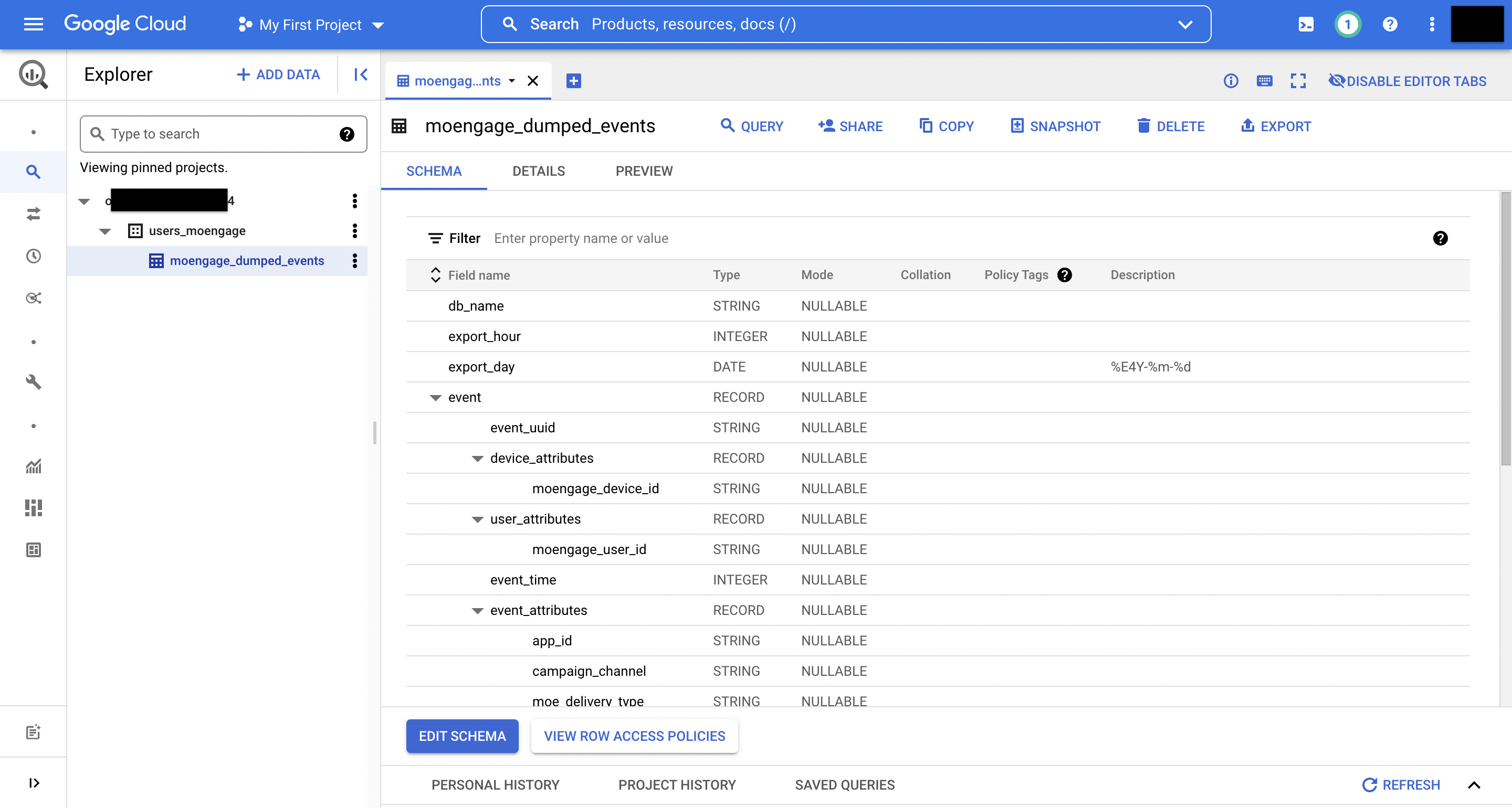The image size is (1512, 808).
Task: Close the moengag...nts editor tab
Action: coord(533,81)
